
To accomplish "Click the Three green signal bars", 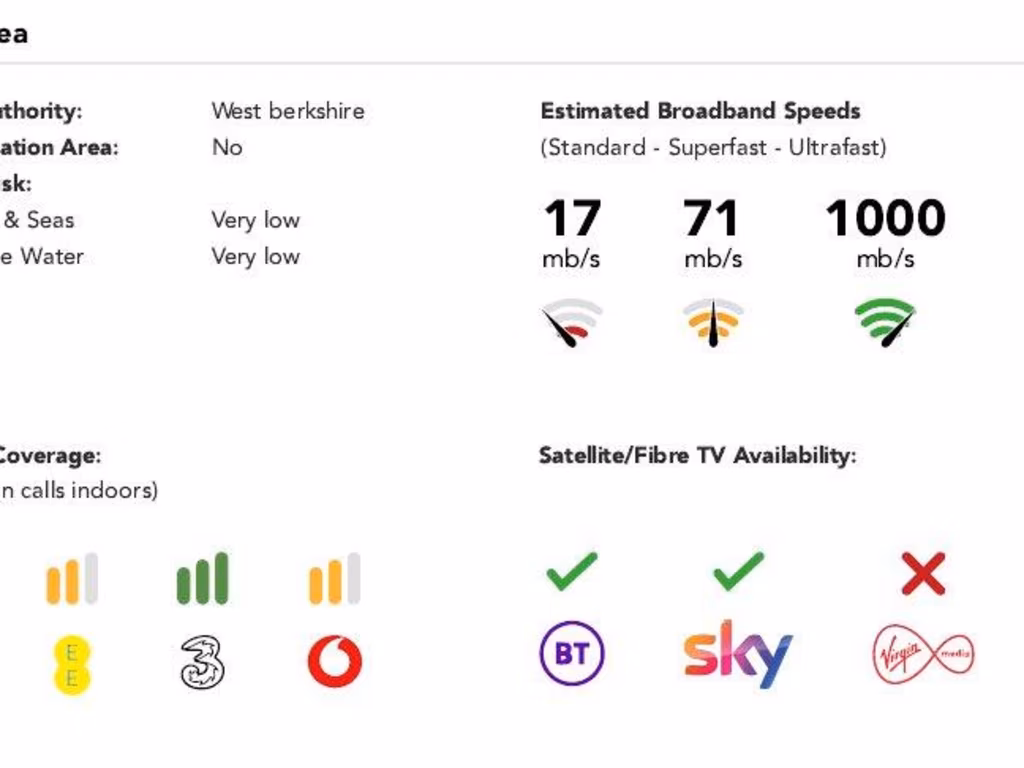I will click(203, 578).
